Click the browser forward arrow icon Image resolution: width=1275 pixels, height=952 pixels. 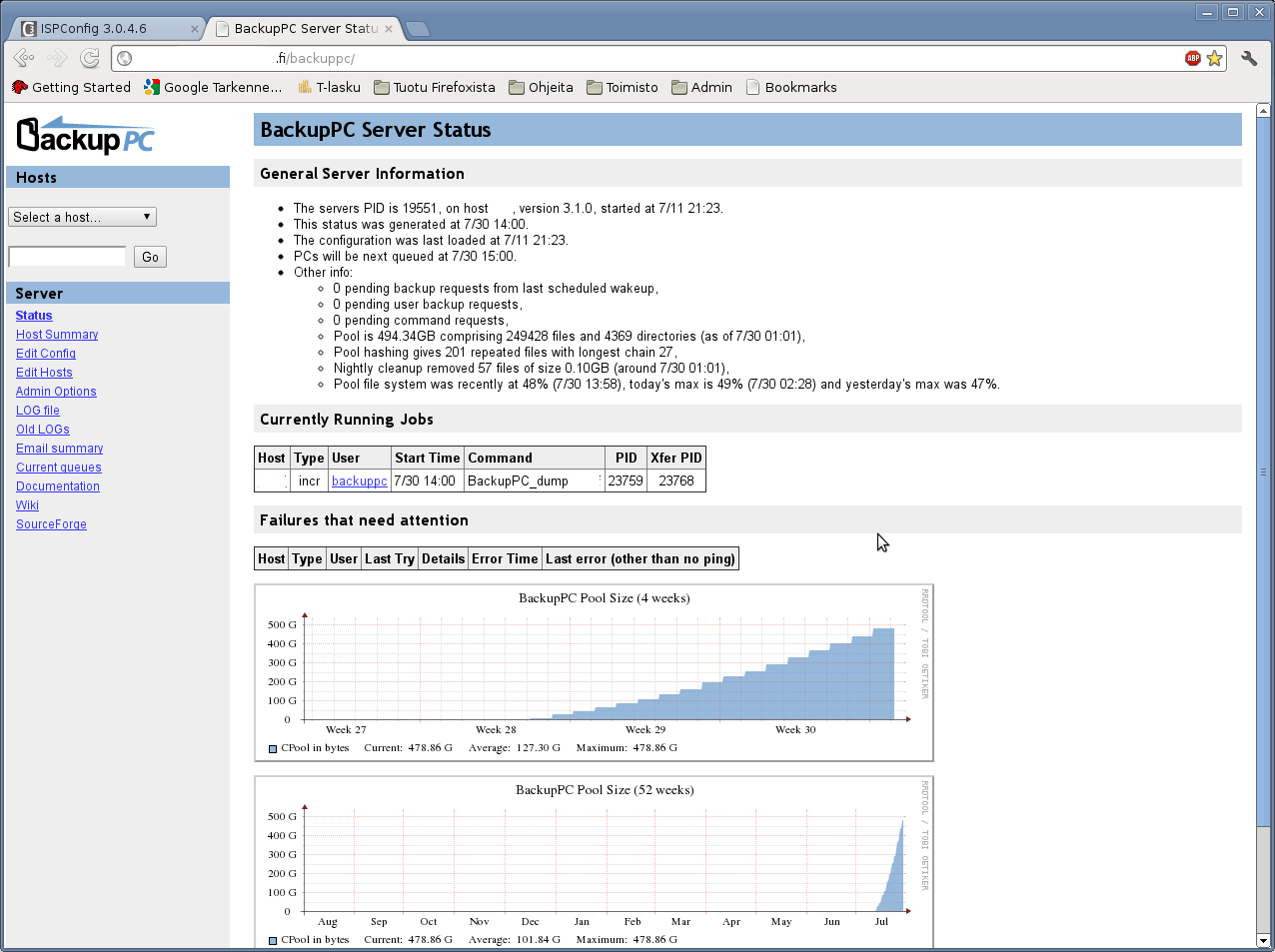(57, 58)
